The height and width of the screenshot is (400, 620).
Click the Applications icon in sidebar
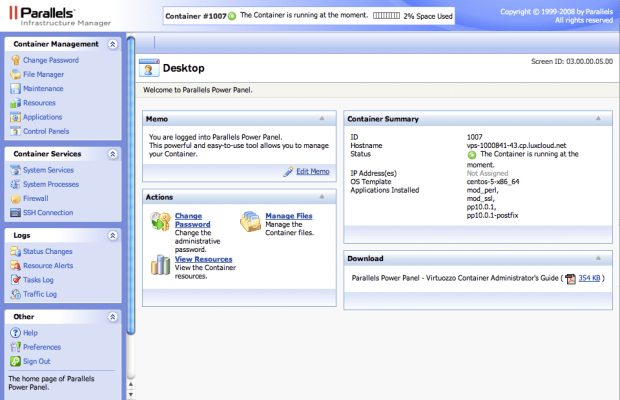click(15, 117)
